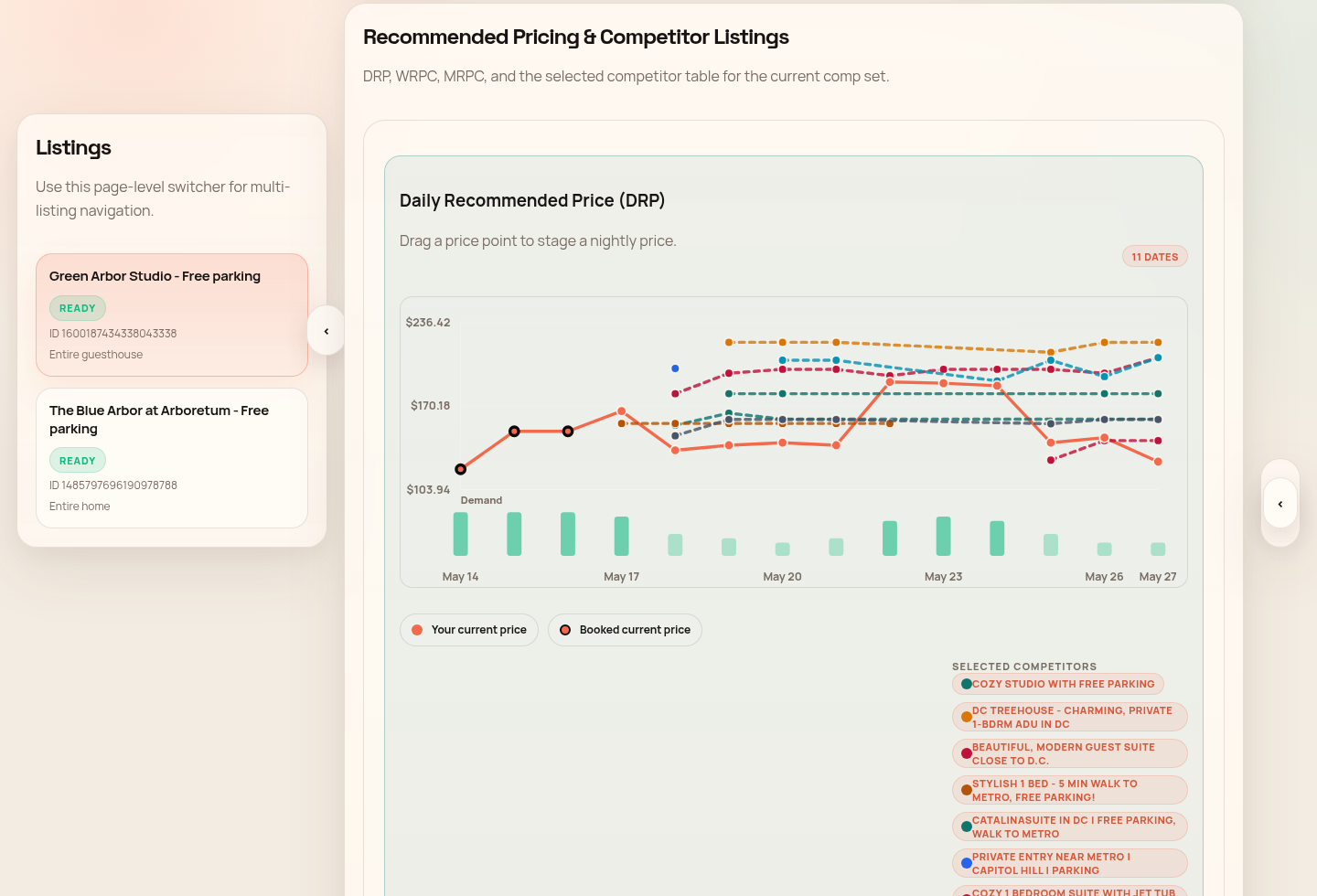Open right-side panel via chevron handle

point(1280,504)
